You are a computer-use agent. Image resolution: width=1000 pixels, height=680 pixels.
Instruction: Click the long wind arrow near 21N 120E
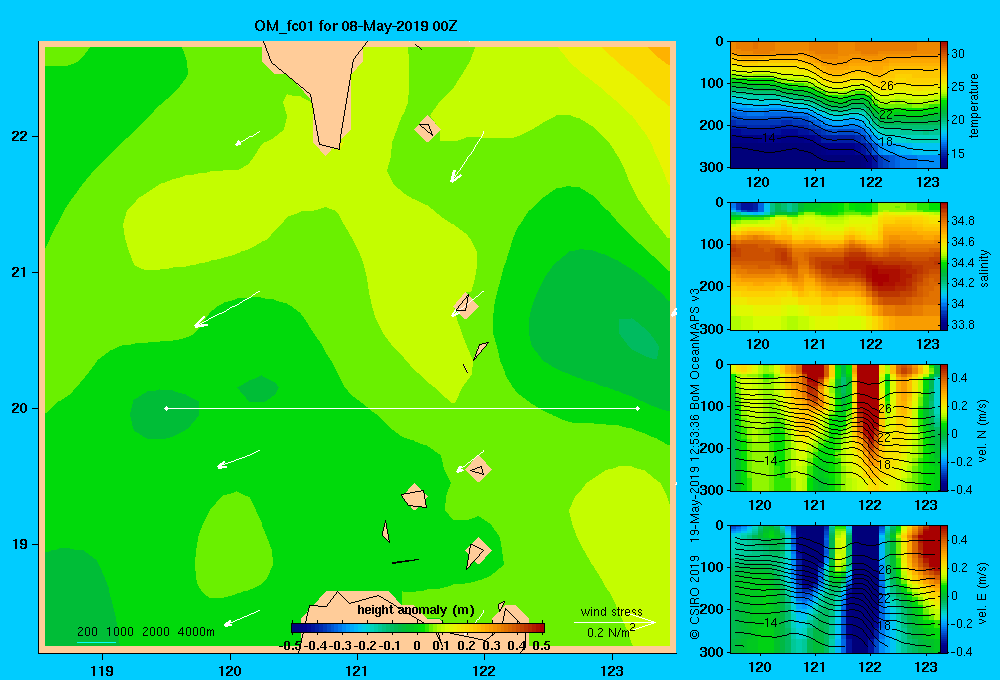click(226, 309)
